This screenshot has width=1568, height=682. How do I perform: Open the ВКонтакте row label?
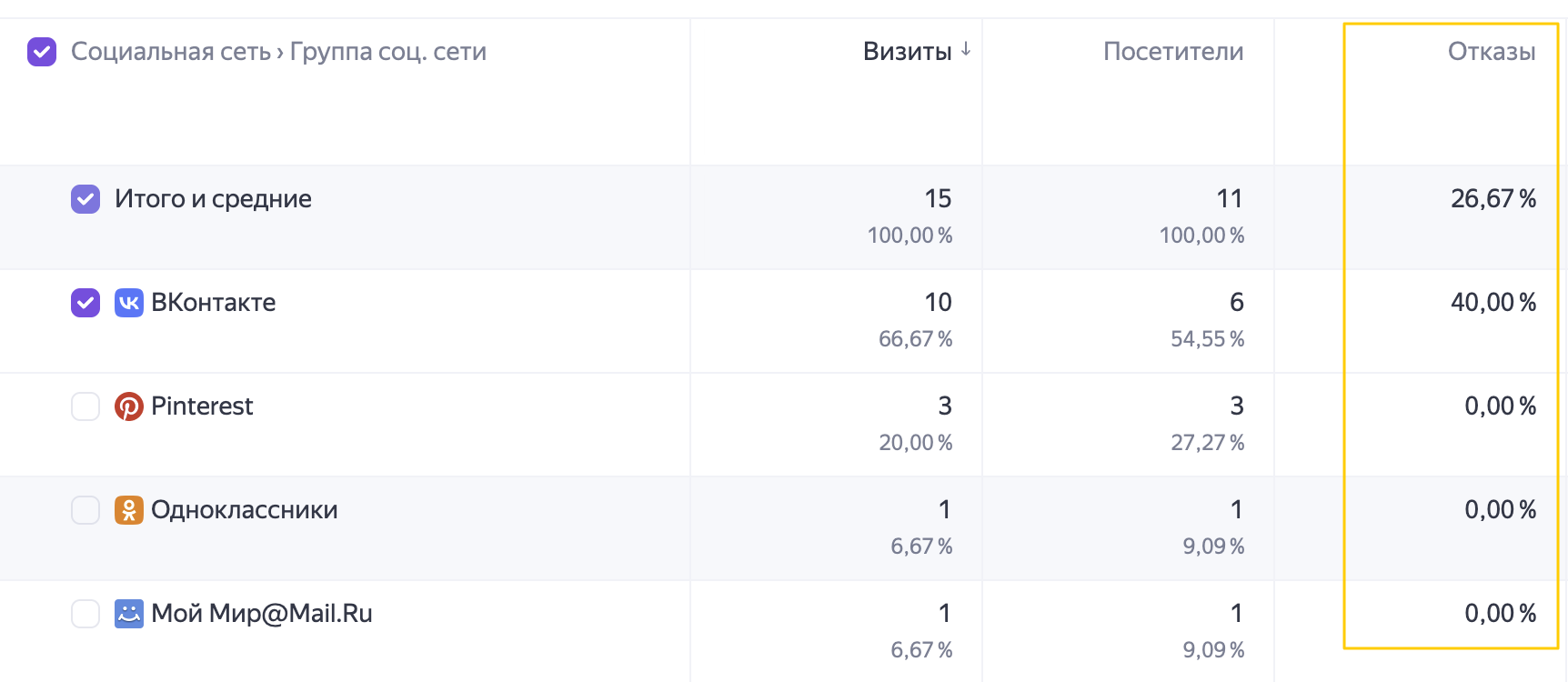(x=214, y=303)
